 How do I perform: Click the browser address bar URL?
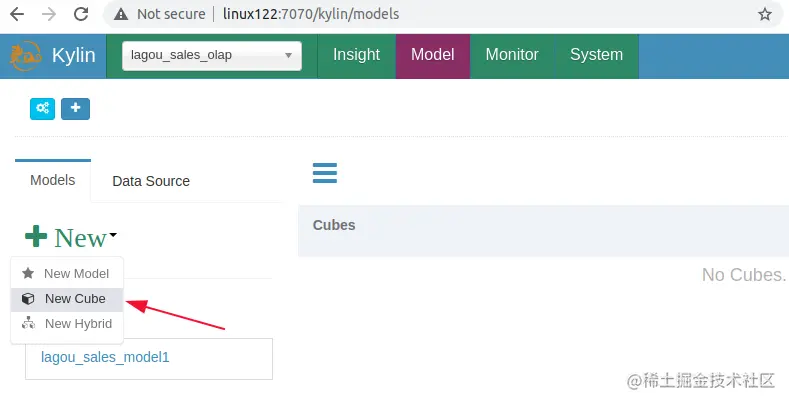(311, 14)
